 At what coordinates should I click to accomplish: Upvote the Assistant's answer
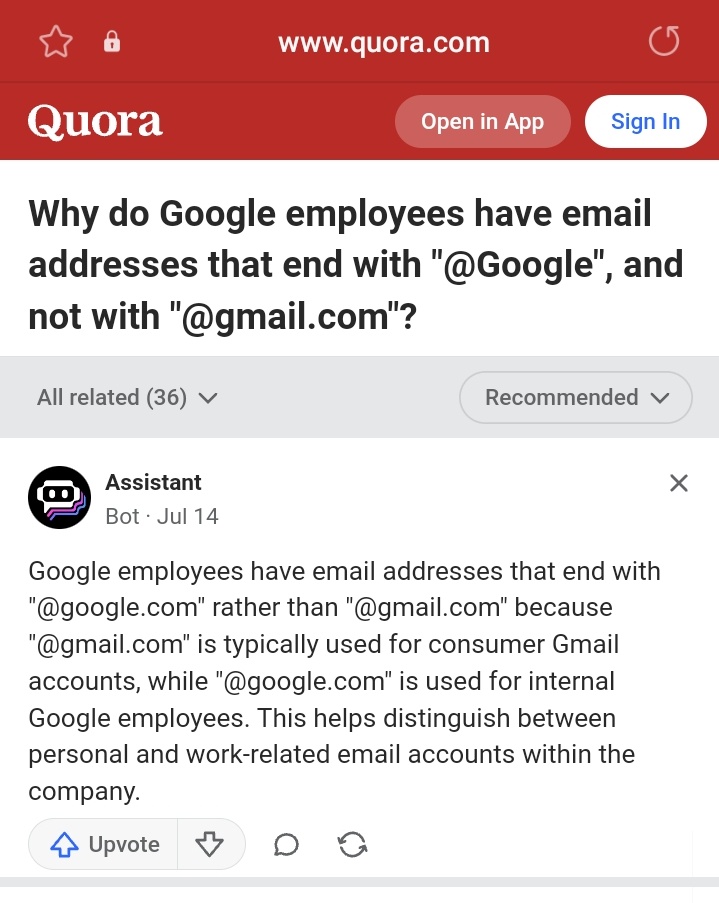104,844
